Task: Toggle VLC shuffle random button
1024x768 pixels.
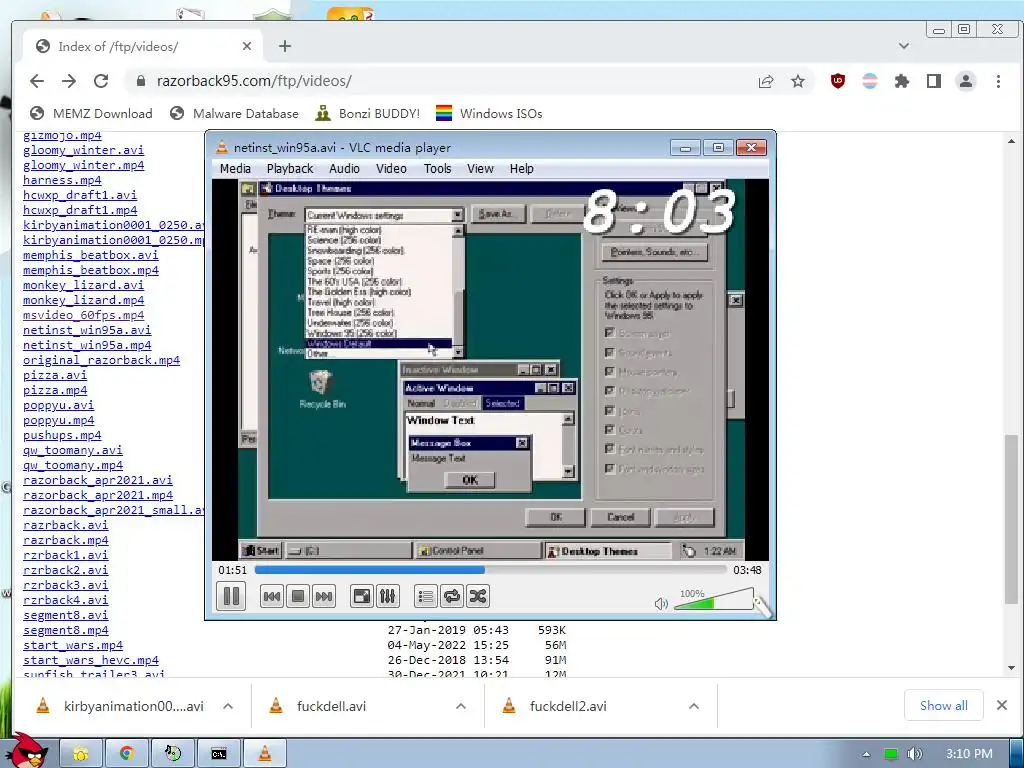Action: click(478, 596)
